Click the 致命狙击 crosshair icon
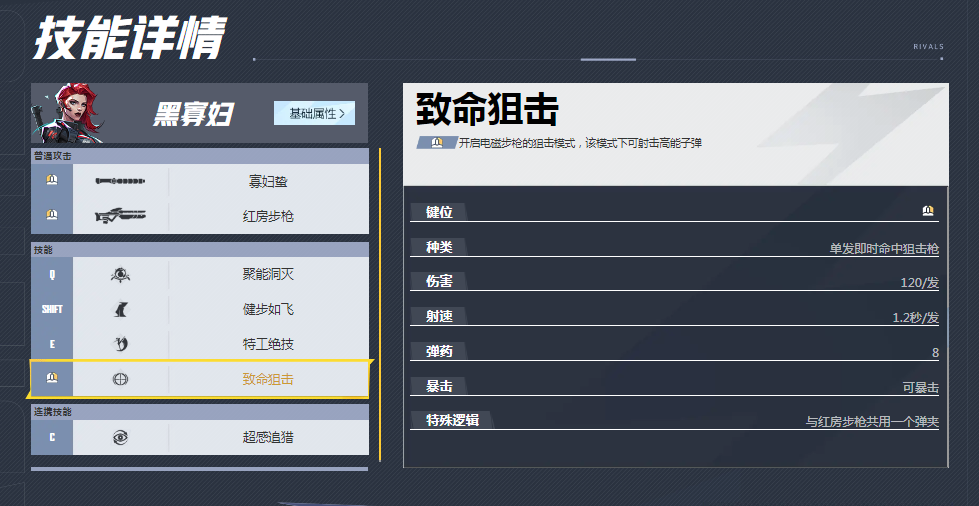The image size is (979, 506). tap(120, 379)
